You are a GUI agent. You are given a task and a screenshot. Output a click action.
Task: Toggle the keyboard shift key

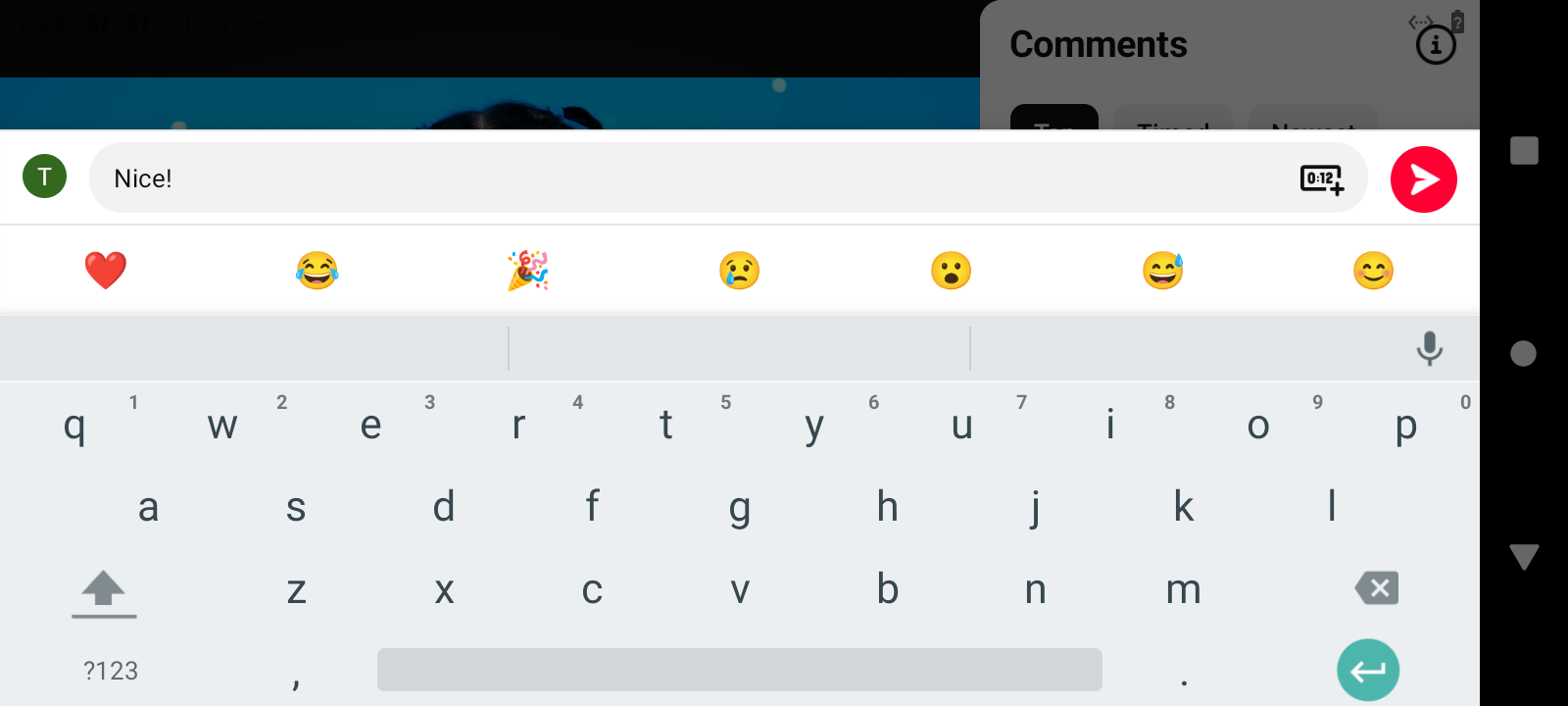pyautogui.click(x=104, y=592)
